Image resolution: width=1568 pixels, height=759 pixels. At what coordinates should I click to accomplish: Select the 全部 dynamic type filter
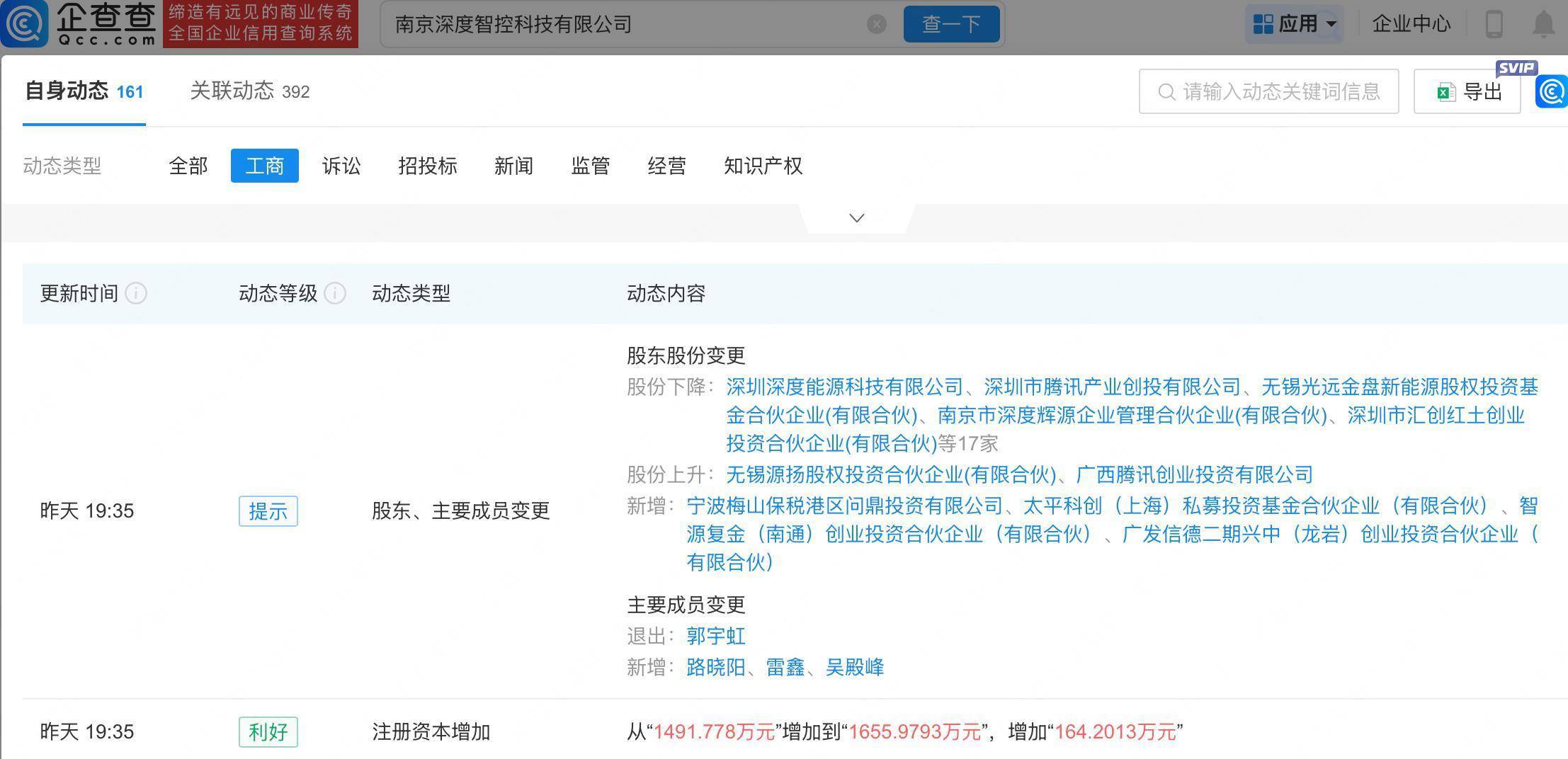pyautogui.click(x=188, y=166)
